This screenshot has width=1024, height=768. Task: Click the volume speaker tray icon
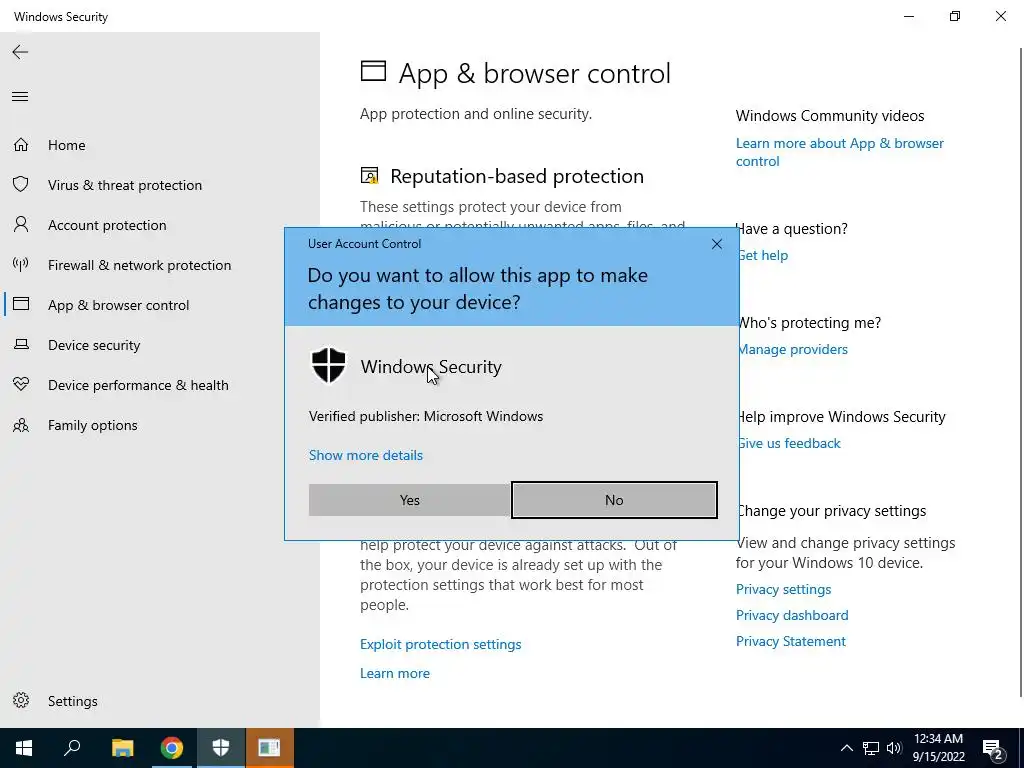point(894,748)
